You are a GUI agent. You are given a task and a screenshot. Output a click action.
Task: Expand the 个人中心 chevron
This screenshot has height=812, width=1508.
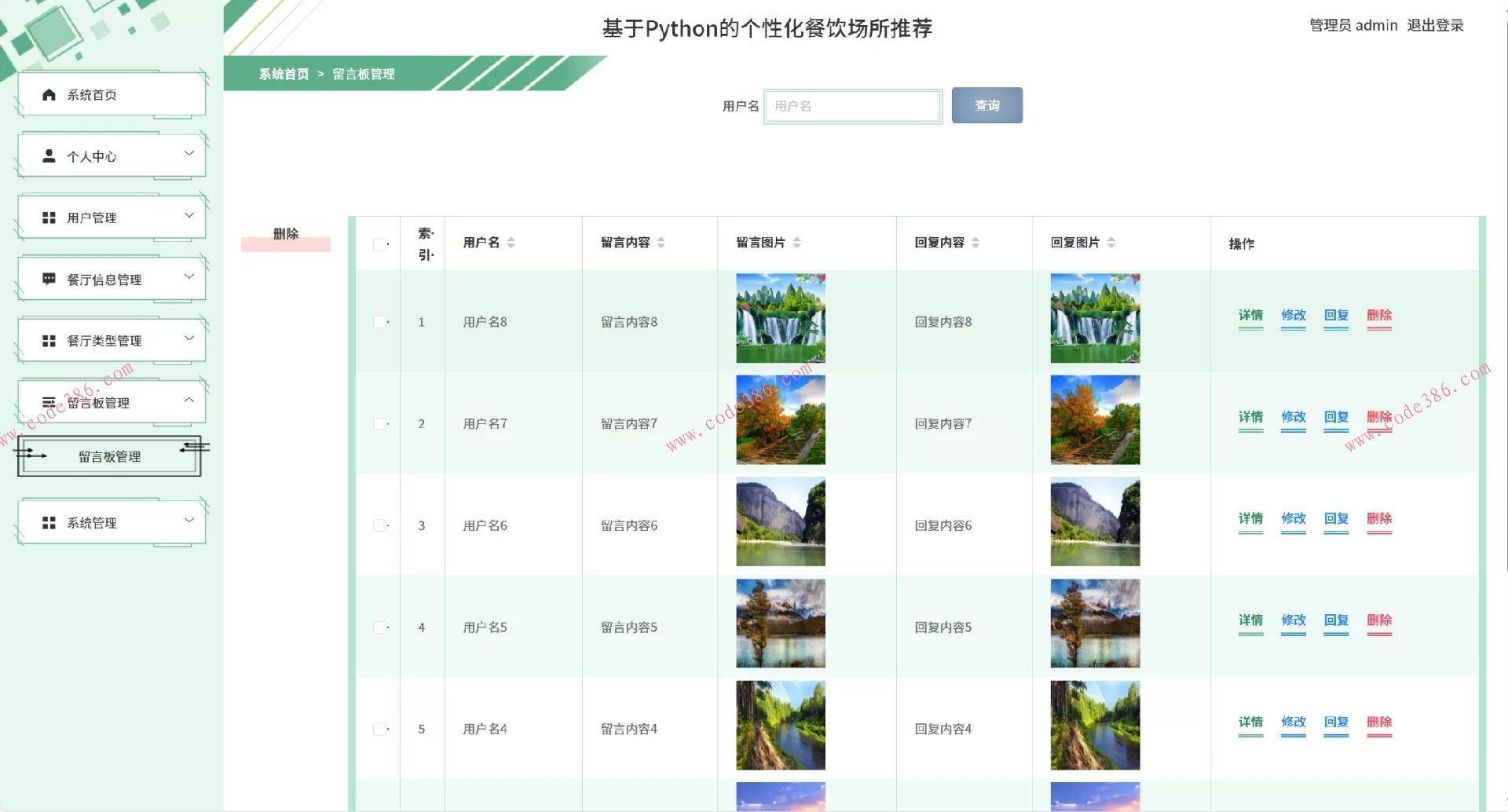tap(188, 153)
